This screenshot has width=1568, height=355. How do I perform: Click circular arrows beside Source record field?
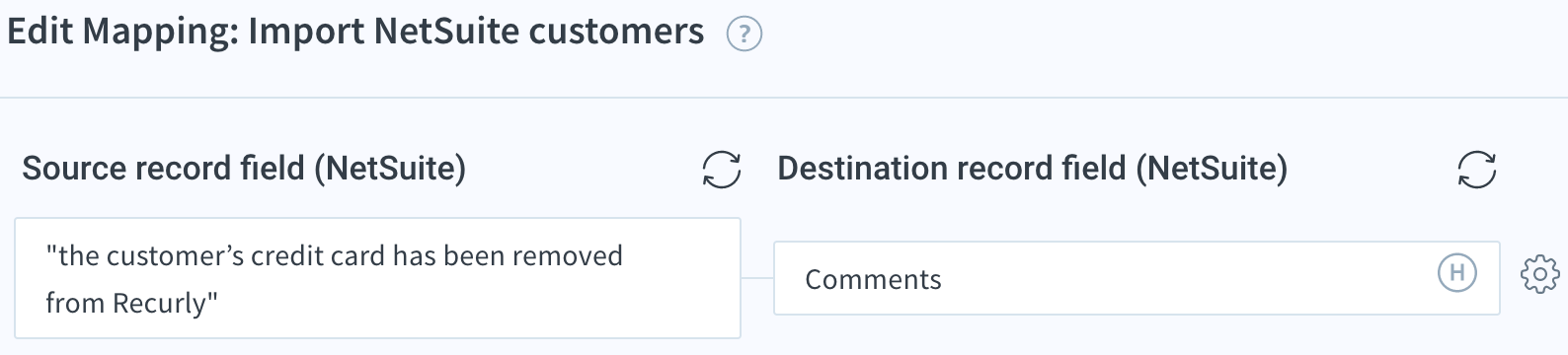[722, 170]
